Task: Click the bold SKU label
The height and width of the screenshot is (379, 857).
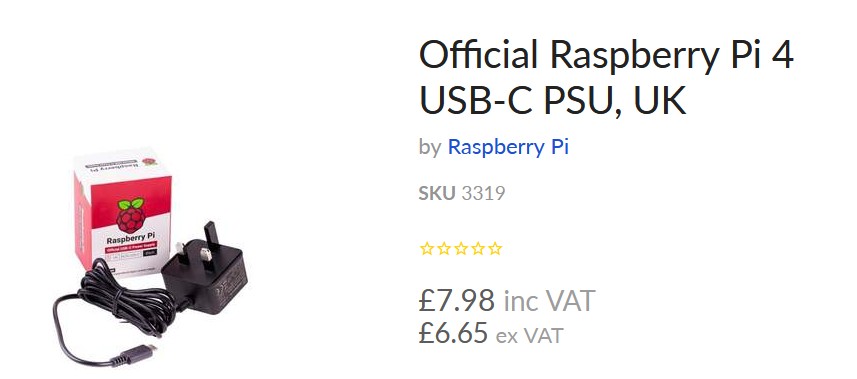Action: [437, 193]
